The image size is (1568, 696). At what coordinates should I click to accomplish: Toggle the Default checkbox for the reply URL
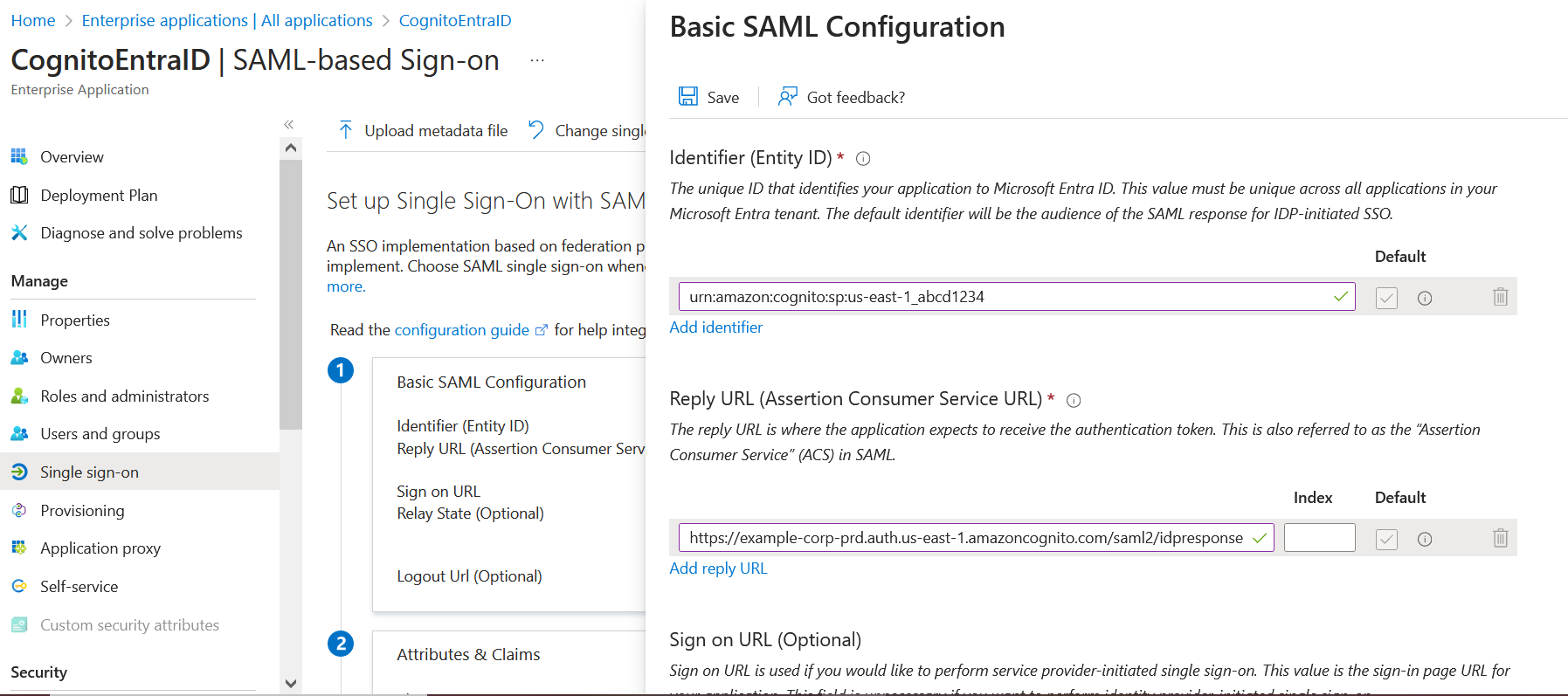click(1385, 538)
